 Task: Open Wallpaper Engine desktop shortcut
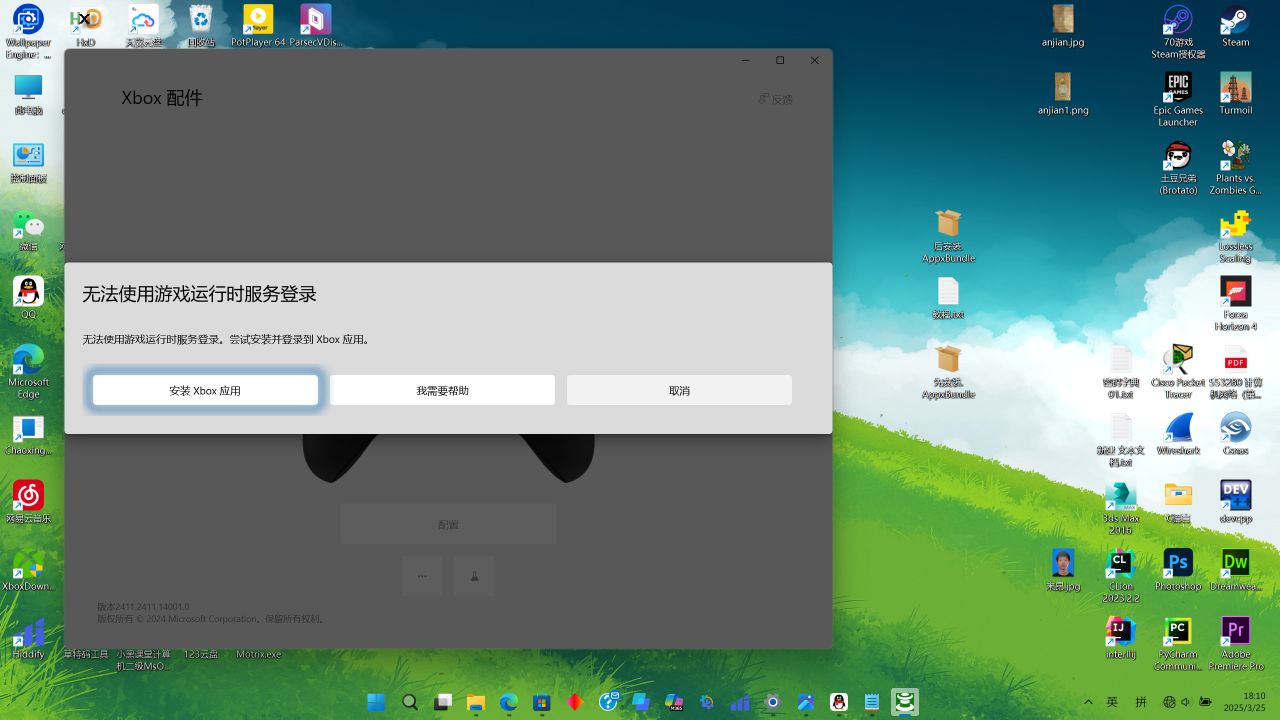(x=28, y=31)
